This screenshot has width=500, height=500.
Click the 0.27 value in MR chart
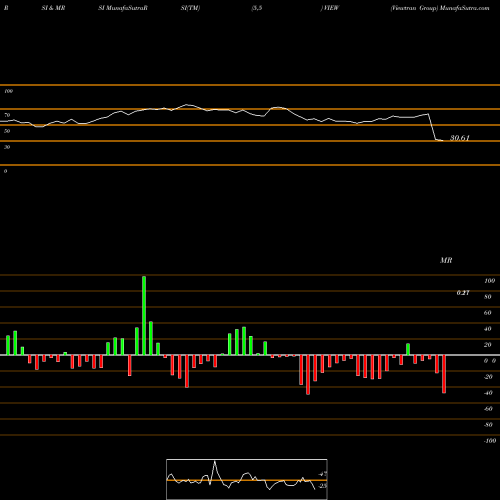(x=463, y=293)
